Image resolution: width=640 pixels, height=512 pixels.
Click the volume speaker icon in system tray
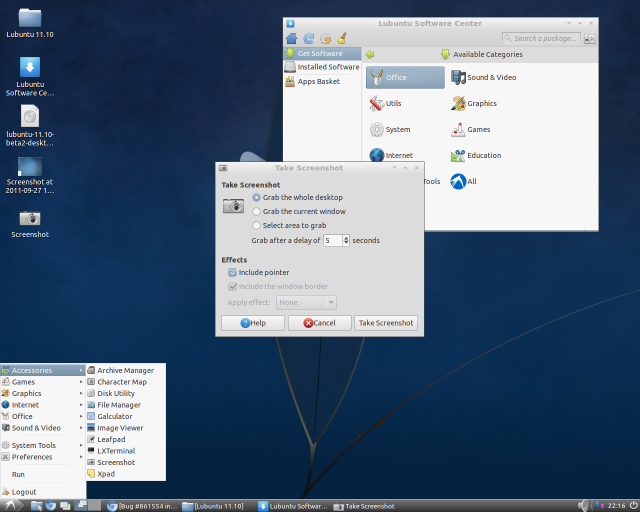(583, 505)
